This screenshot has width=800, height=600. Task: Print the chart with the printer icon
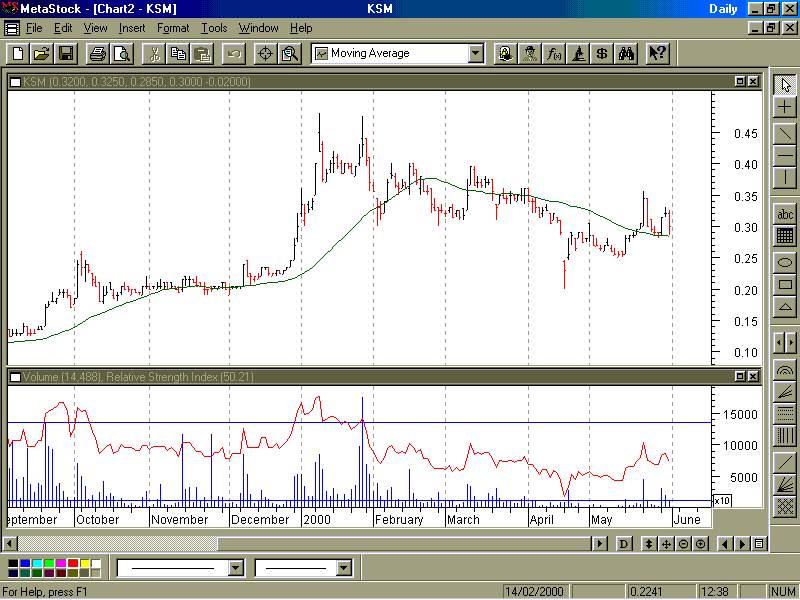(97, 53)
